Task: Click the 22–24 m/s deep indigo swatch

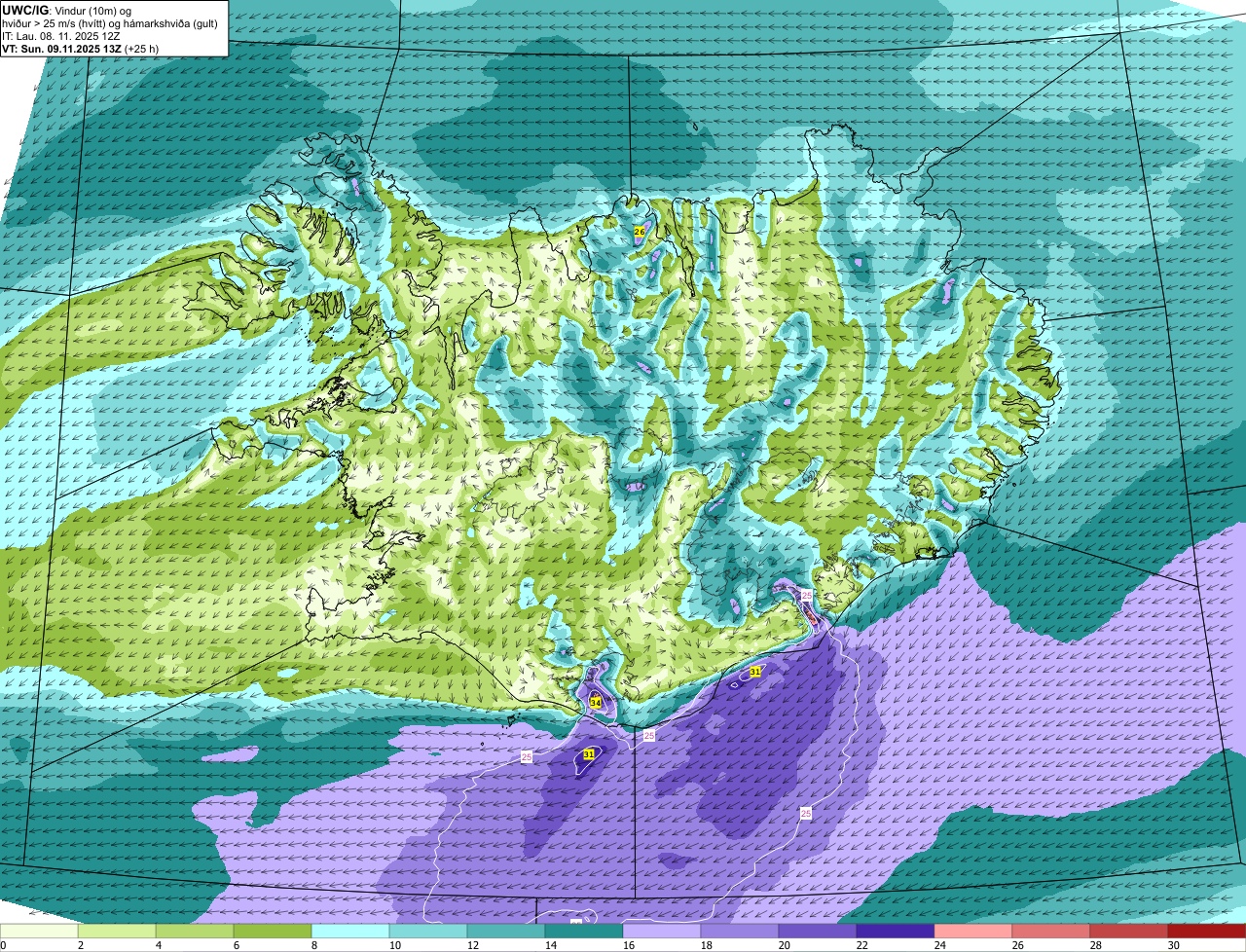Action: tap(896, 932)
